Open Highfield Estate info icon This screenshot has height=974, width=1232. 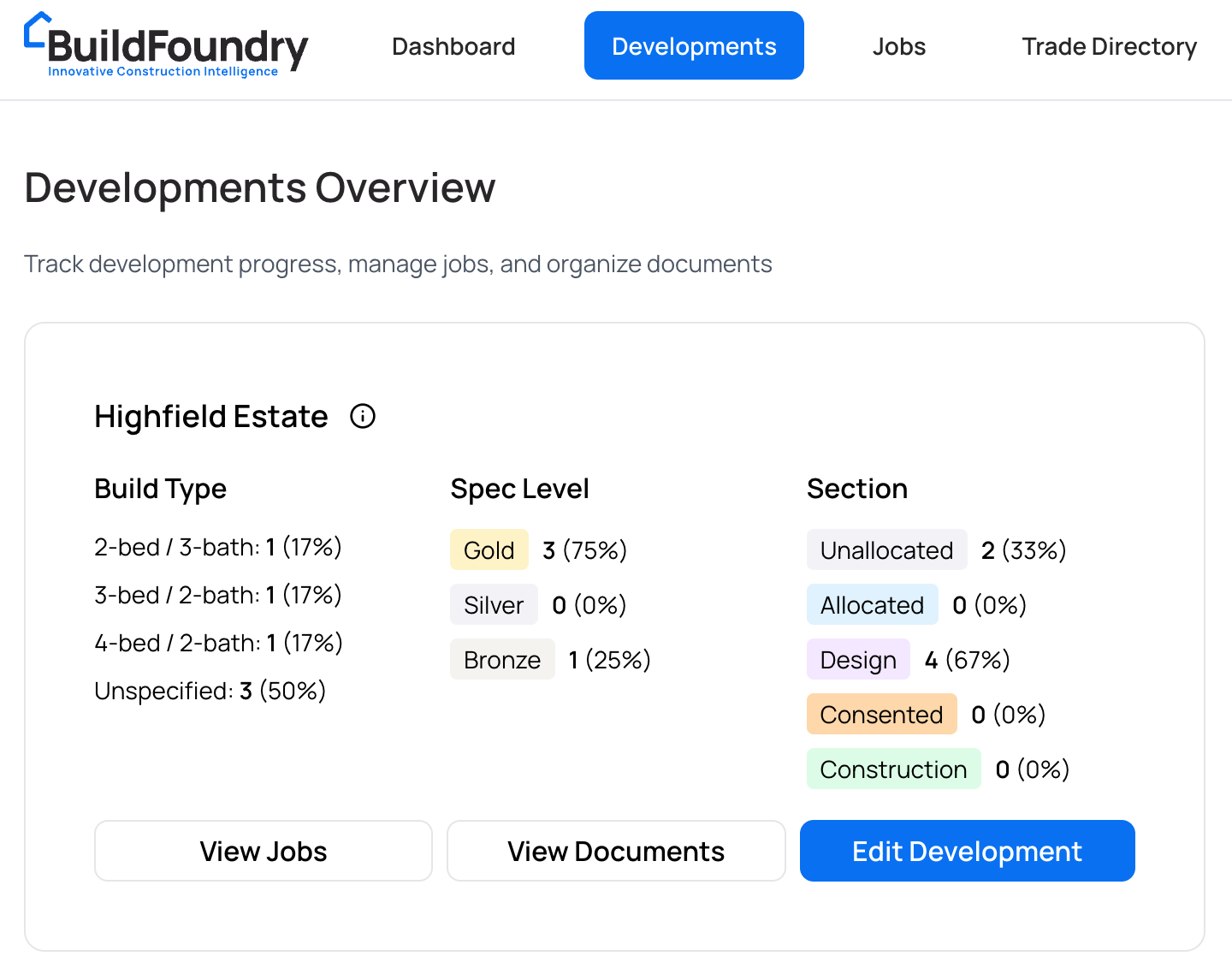click(x=363, y=417)
